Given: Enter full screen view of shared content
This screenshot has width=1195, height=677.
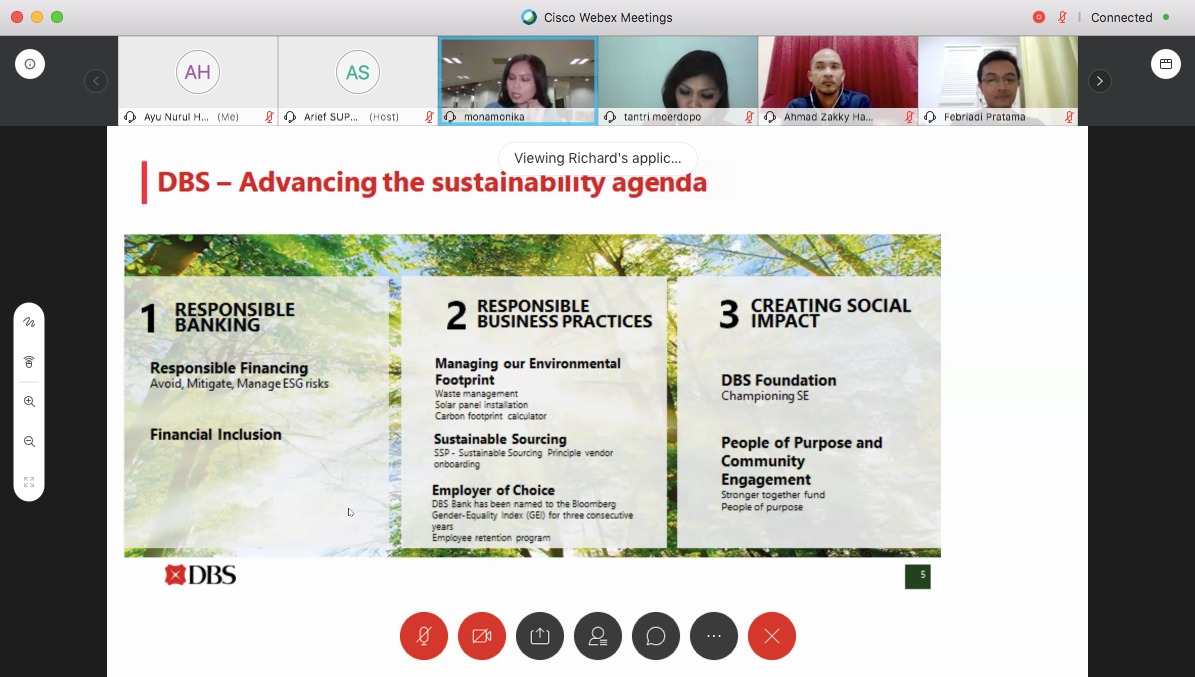Looking at the screenshot, I should [x=29, y=481].
